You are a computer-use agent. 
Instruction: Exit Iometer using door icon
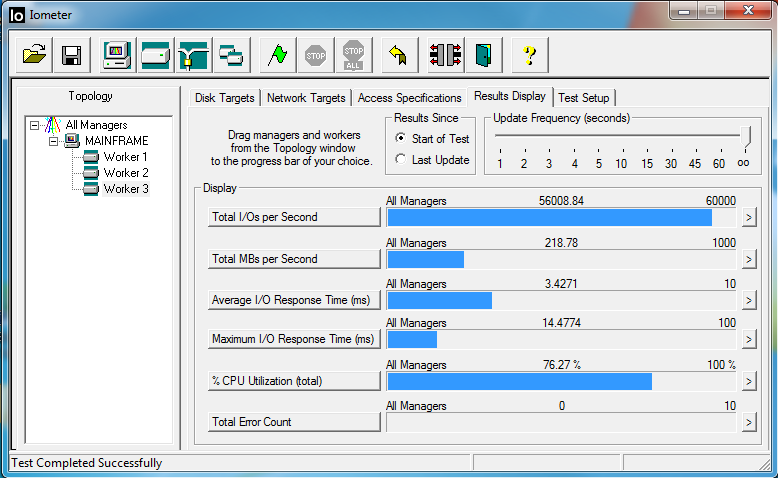(x=483, y=55)
